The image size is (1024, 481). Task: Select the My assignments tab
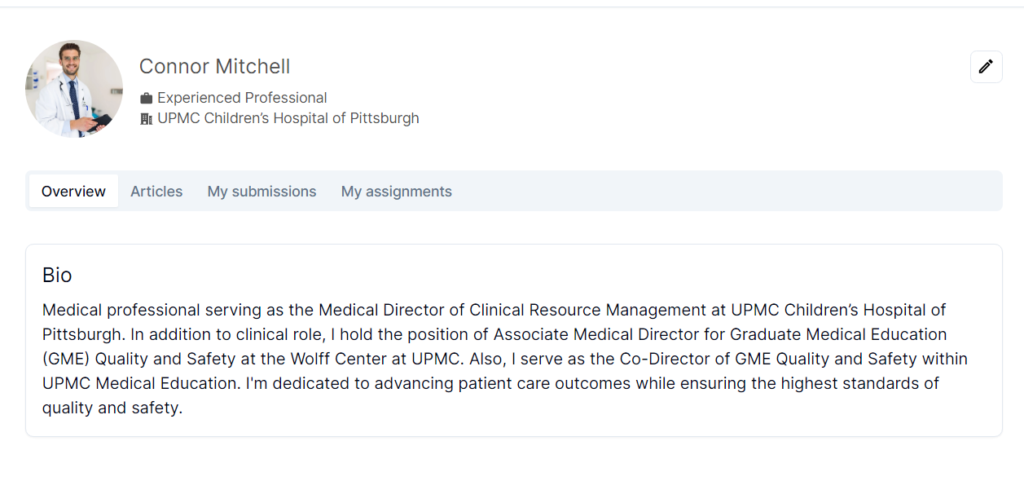click(396, 191)
